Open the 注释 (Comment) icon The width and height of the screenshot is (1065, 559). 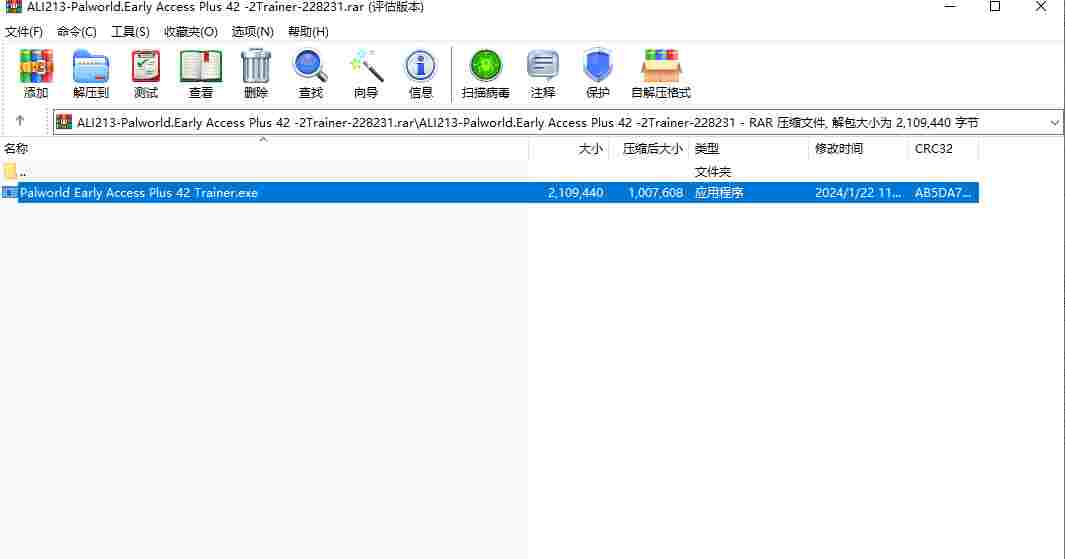point(543,66)
